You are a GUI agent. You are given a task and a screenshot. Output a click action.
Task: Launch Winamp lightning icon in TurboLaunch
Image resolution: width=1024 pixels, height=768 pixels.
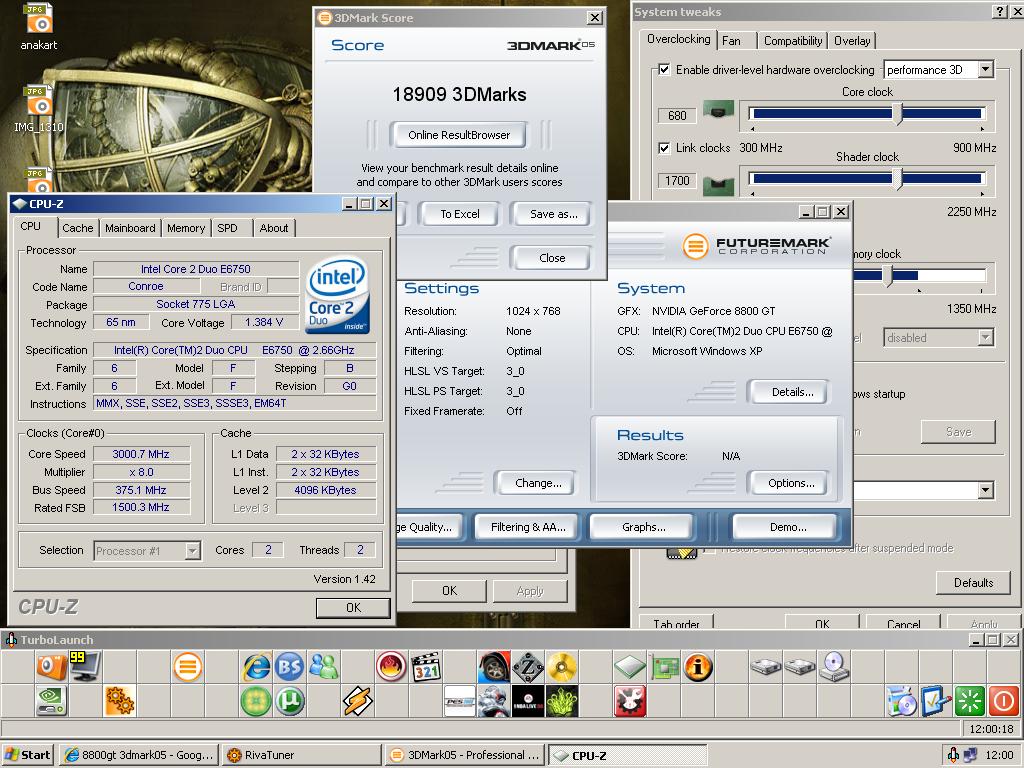coord(358,701)
